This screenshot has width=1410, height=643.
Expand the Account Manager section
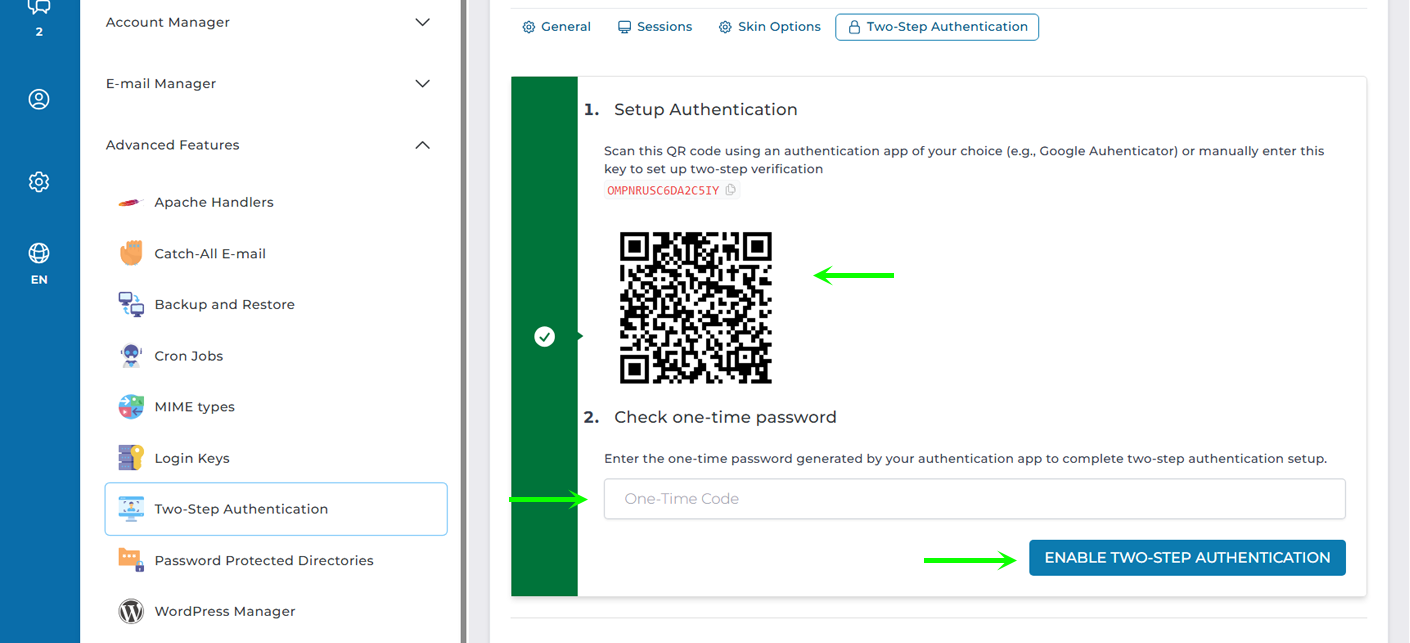point(423,22)
